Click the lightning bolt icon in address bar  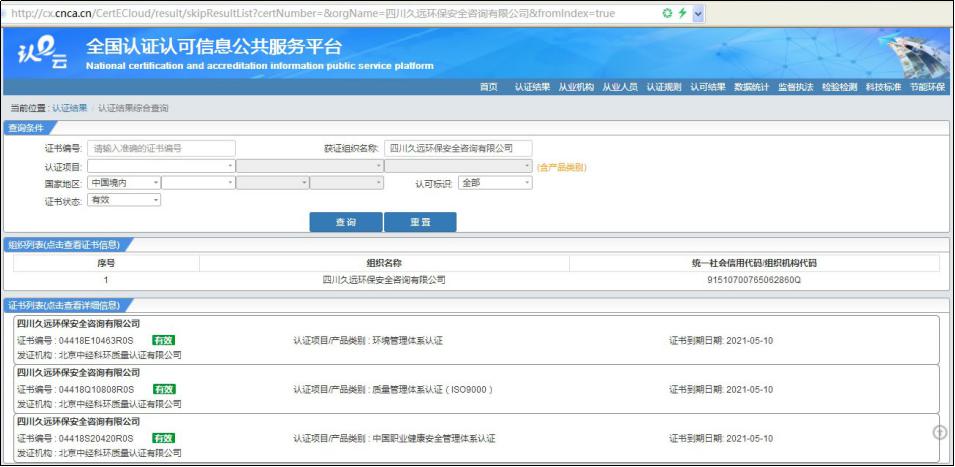point(683,13)
